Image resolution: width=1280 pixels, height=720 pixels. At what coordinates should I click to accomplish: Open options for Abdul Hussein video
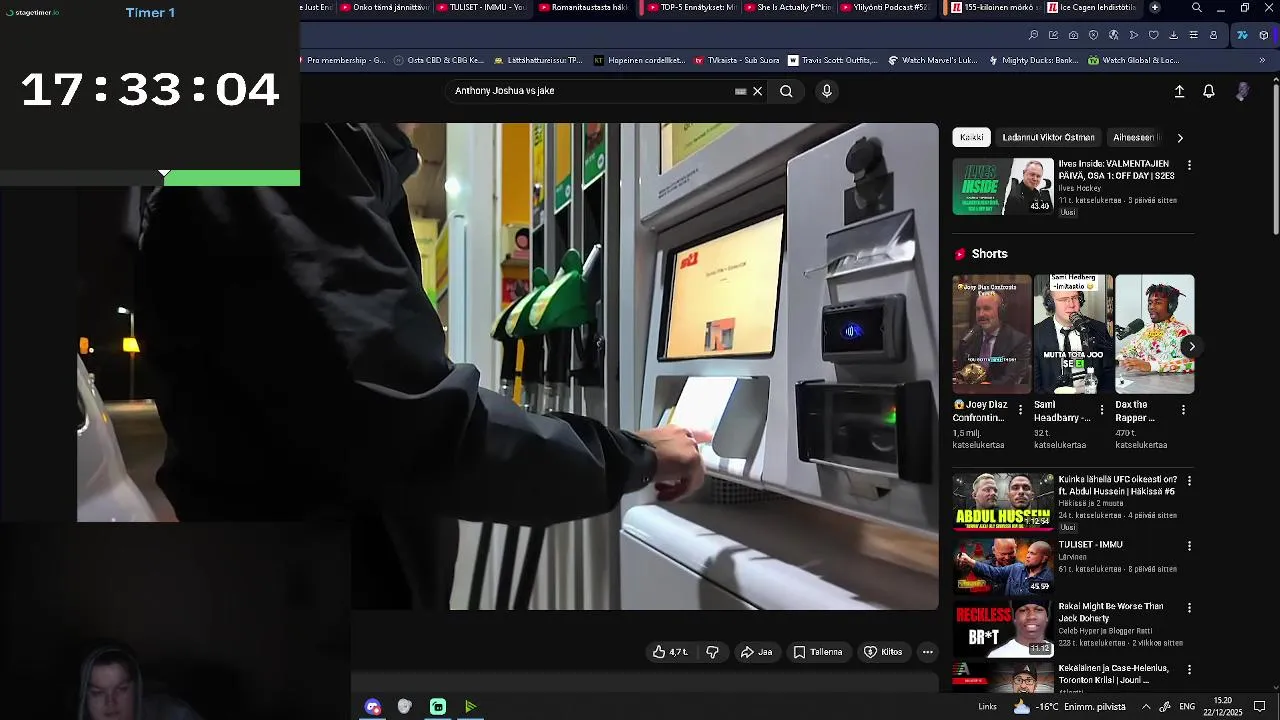[1189, 481]
